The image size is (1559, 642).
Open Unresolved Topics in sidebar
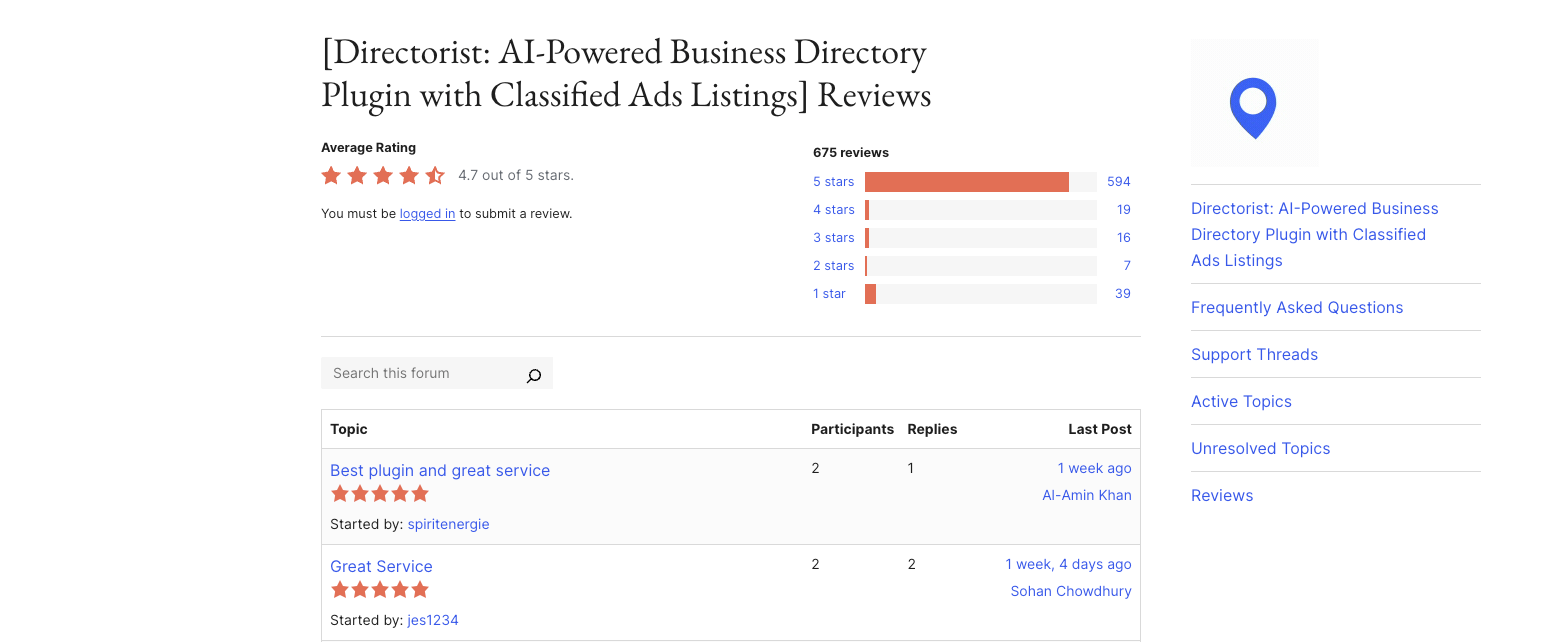point(1260,449)
